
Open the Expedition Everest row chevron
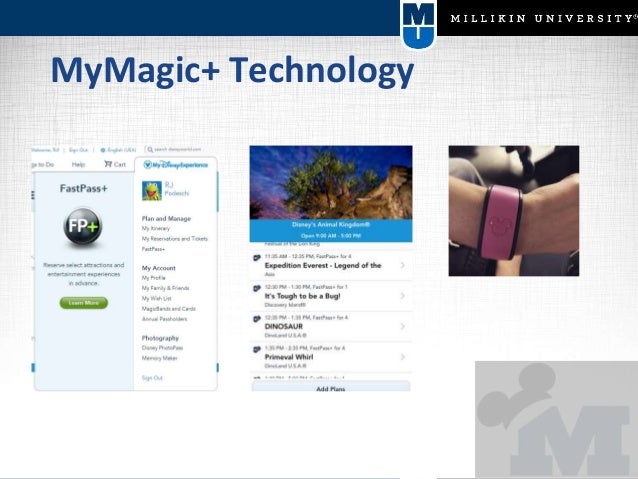[402, 265]
